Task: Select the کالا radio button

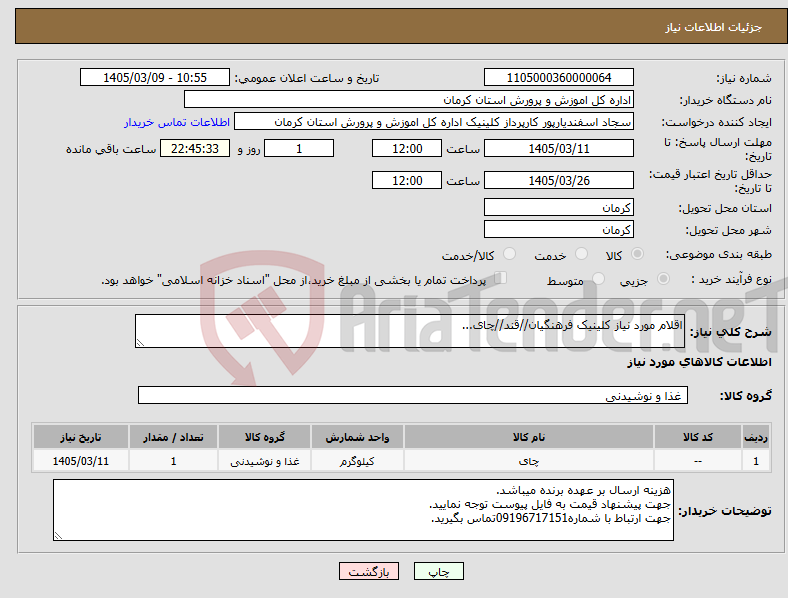Action: pyautogui.click(x=637, y=254)
